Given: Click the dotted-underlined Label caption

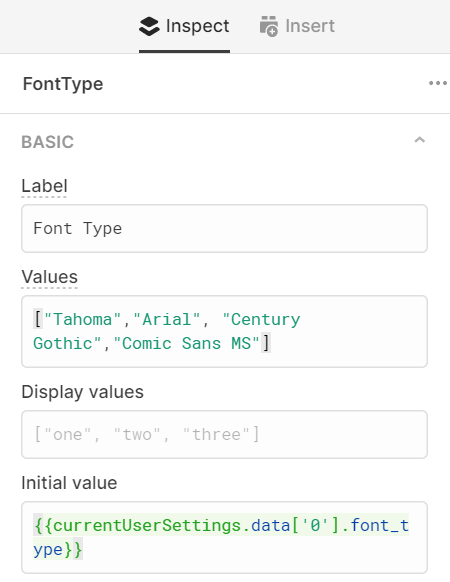Looking at the screenshot, I should (44, 186).
